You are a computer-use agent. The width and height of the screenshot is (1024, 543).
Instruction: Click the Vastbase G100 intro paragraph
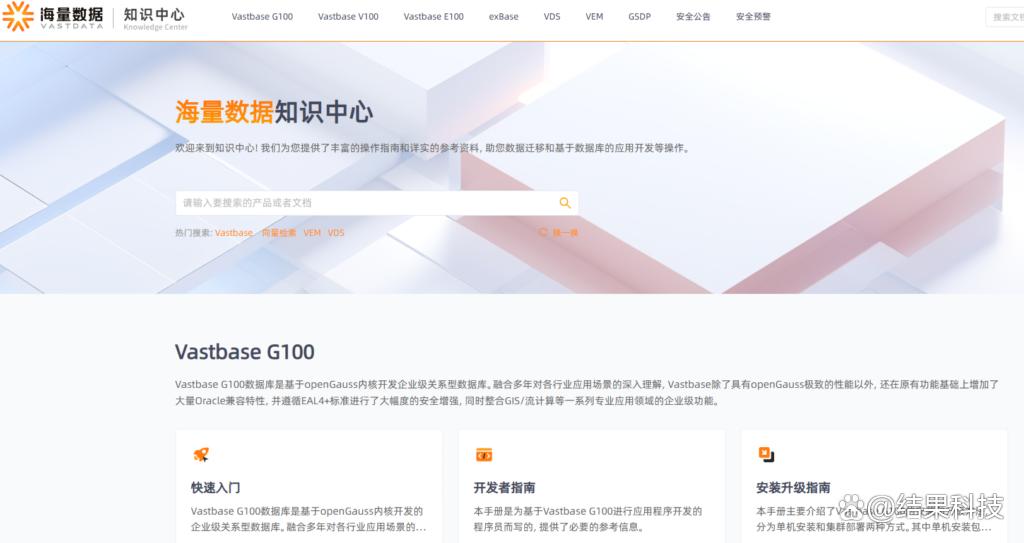586,393
